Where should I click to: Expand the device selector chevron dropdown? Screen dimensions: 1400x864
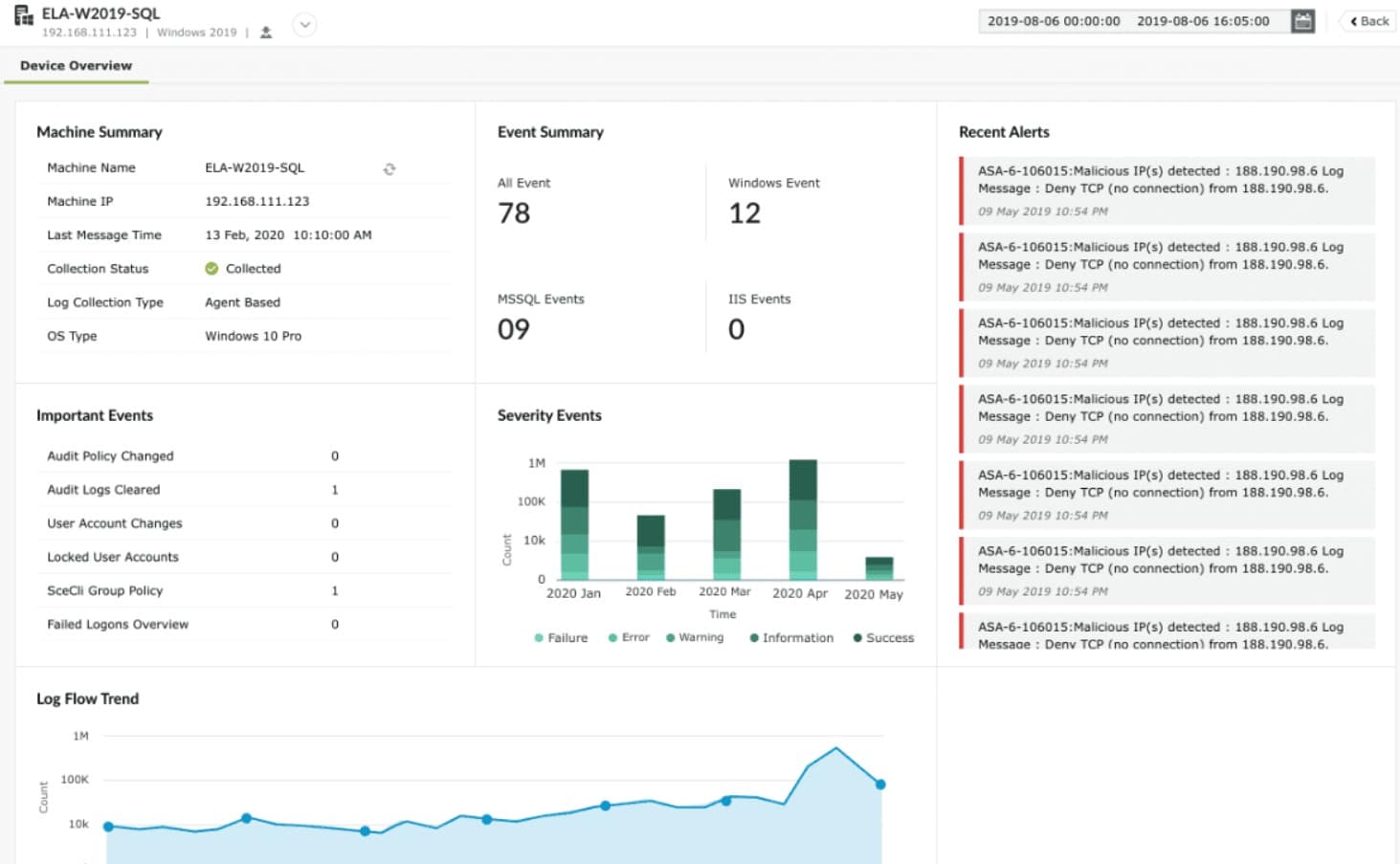[x=304, y=25]
